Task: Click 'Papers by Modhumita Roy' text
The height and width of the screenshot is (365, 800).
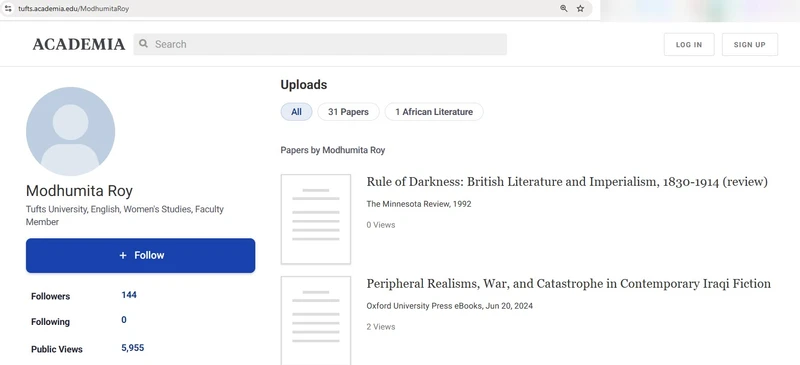Action: coord(333,151)
